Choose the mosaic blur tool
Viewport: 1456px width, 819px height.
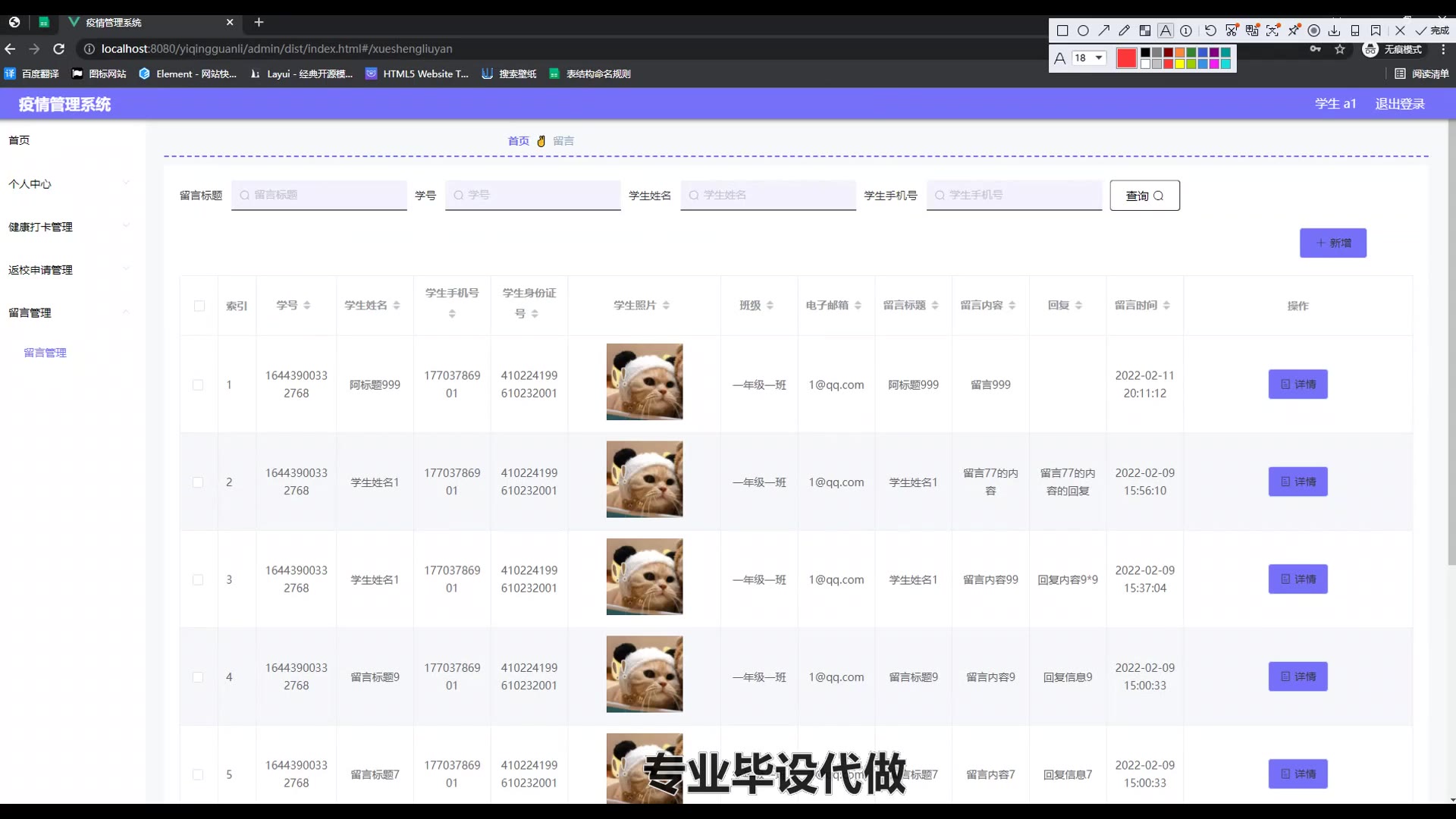click(x=1145, y=30)
